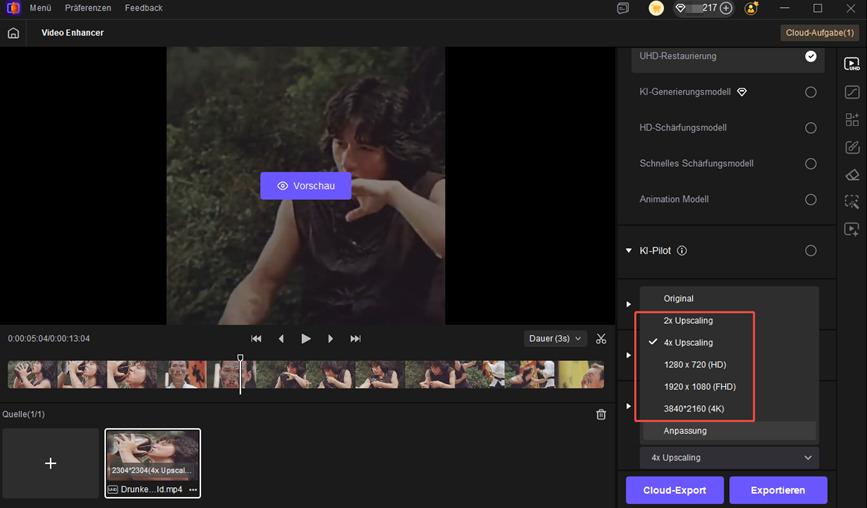This screenshot has width=867, height=508.
Task: Click the scissors cut icon
Action: pos(601,339)
